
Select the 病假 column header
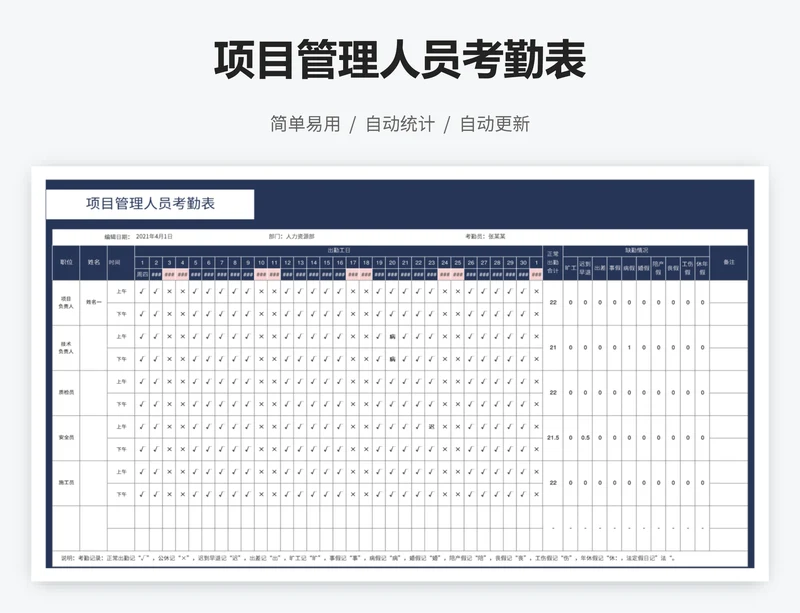coord(629,268)
